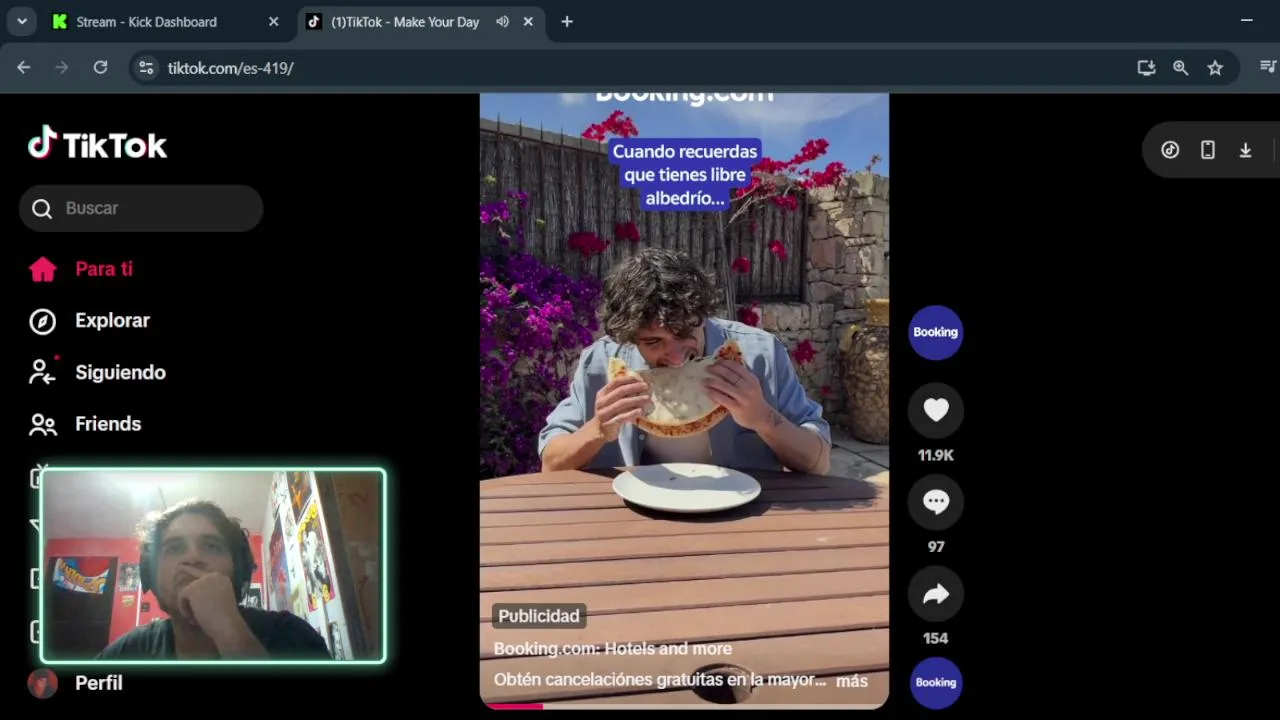
Task: Open the Para ti feed
Action: tap(104, 269)
